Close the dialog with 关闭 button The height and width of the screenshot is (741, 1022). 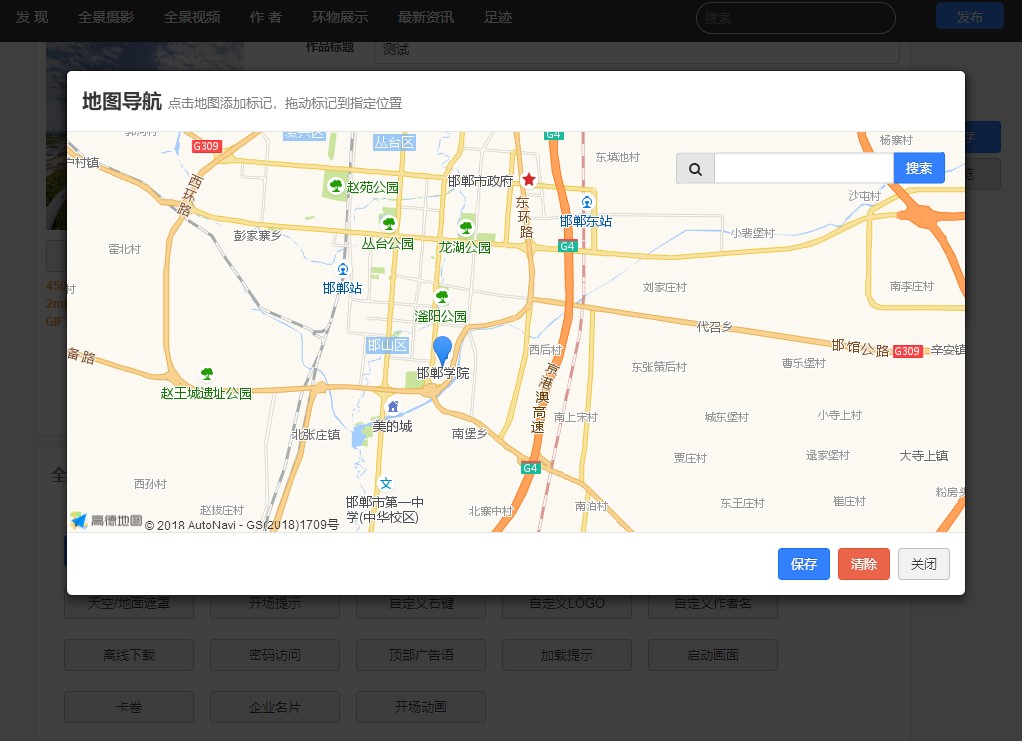pyautogui.click(x=923, y=564)
